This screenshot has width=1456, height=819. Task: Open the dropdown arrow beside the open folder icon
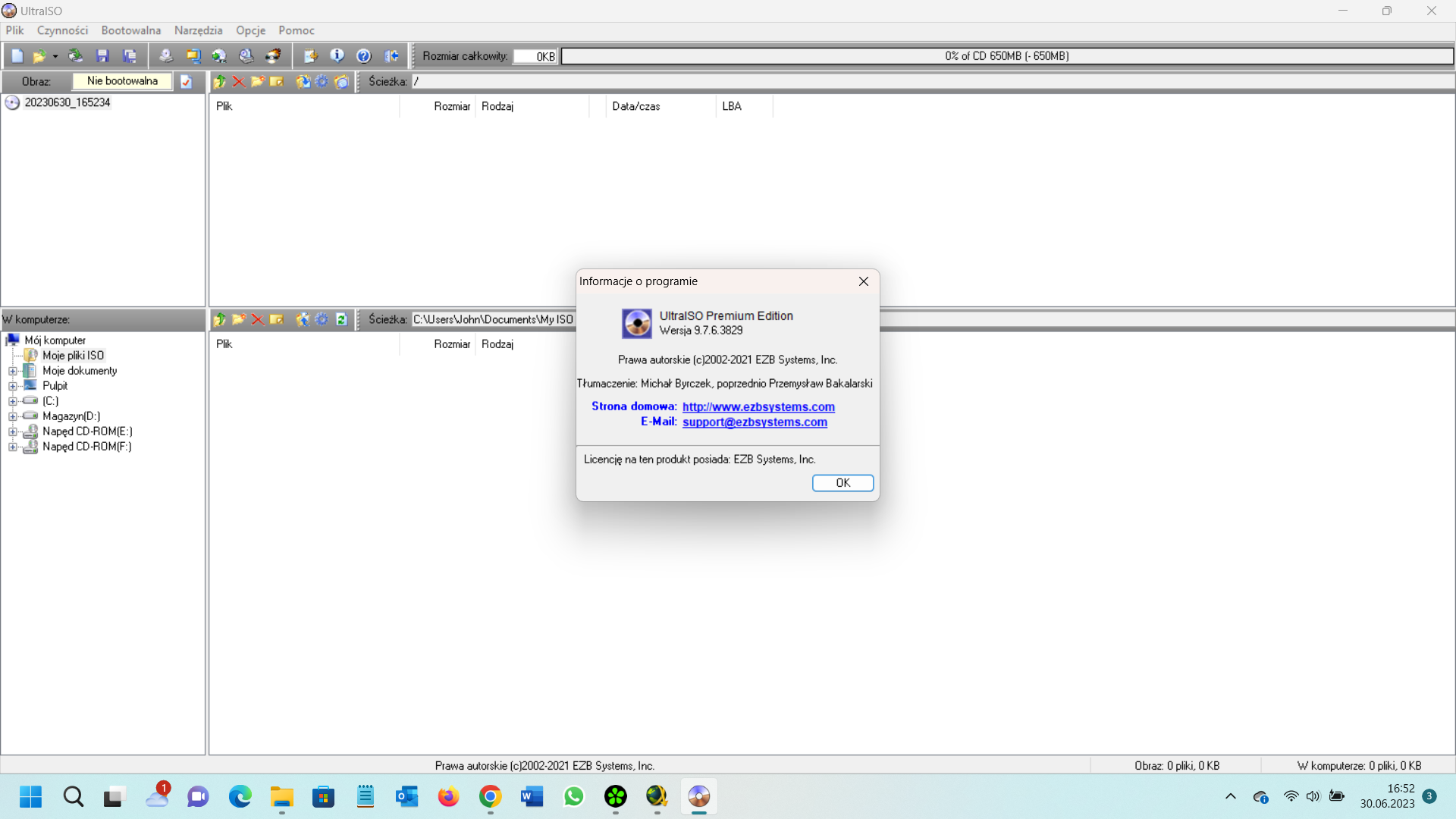(x=55, y=56)
